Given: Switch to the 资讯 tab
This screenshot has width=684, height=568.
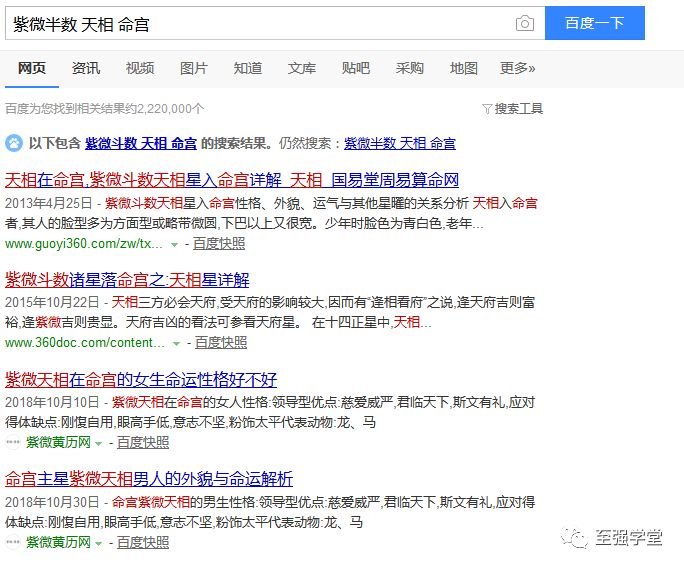Looking at the screenshot, I should point(86,68).
